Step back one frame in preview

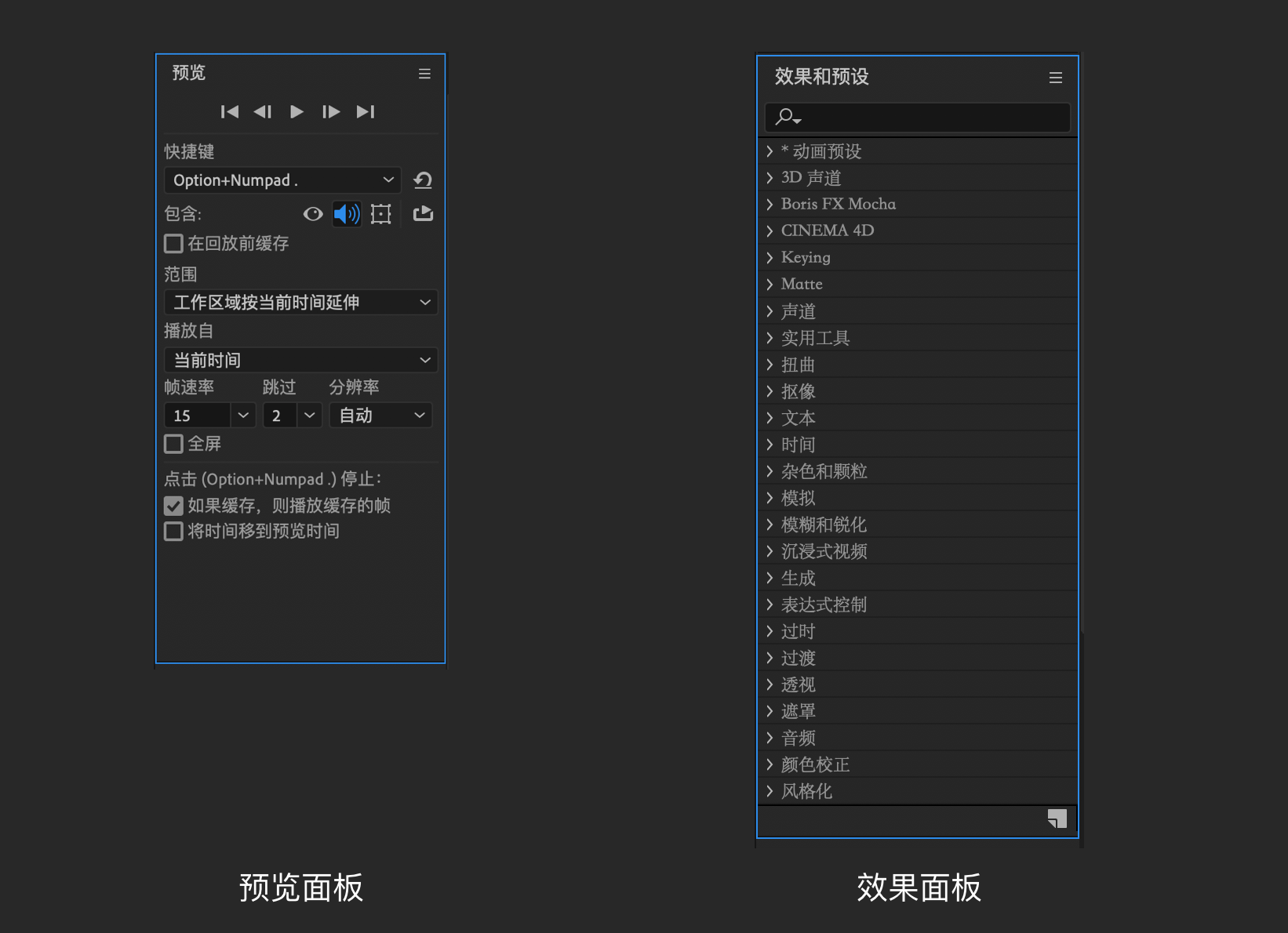pyautogui.click(x=263, y=112)
